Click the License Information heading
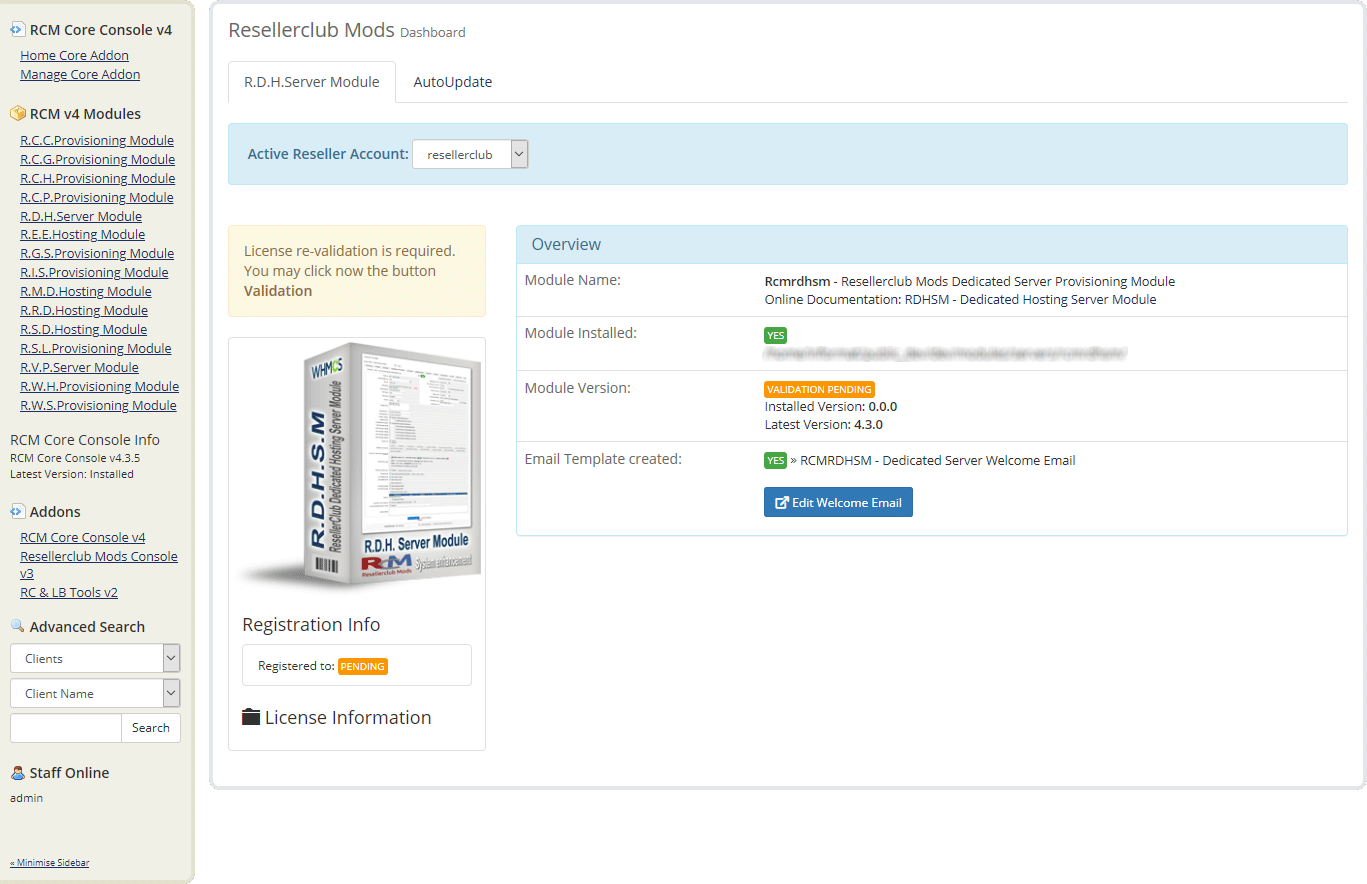The height and width of the screenshot is (884, 1367). (x=348, y=718)
